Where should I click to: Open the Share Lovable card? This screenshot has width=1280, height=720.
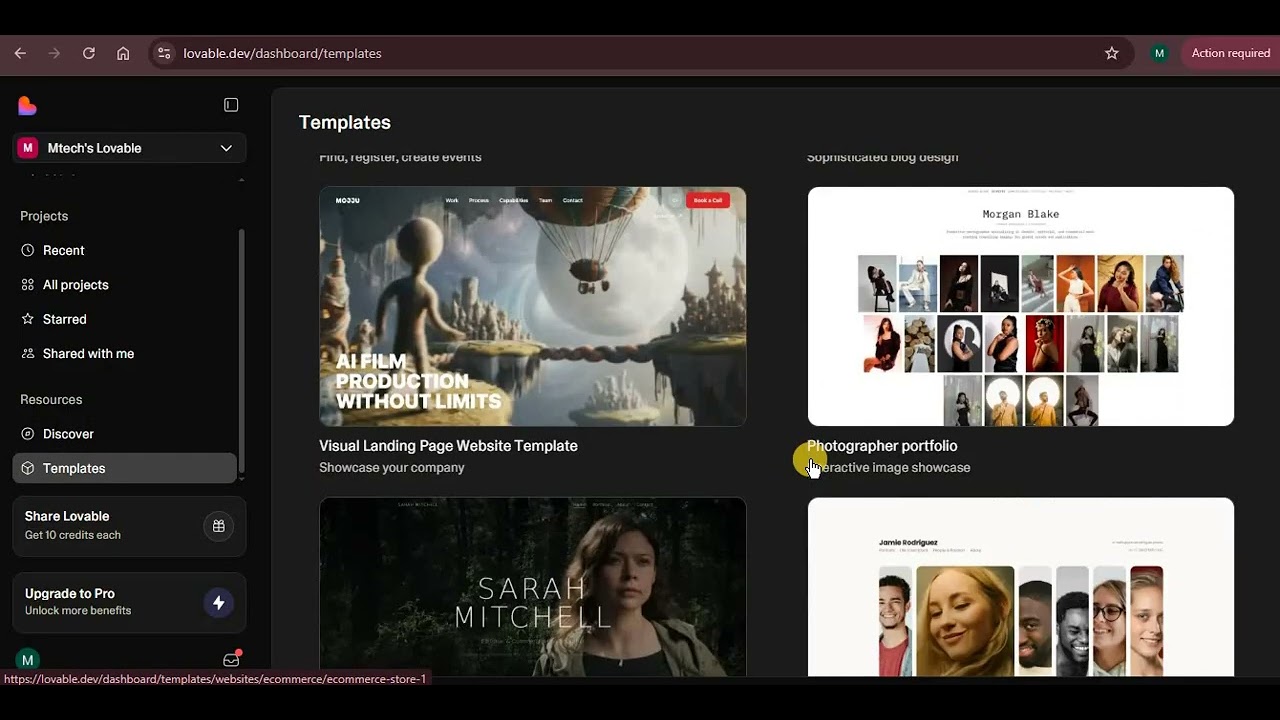(129, 526)
